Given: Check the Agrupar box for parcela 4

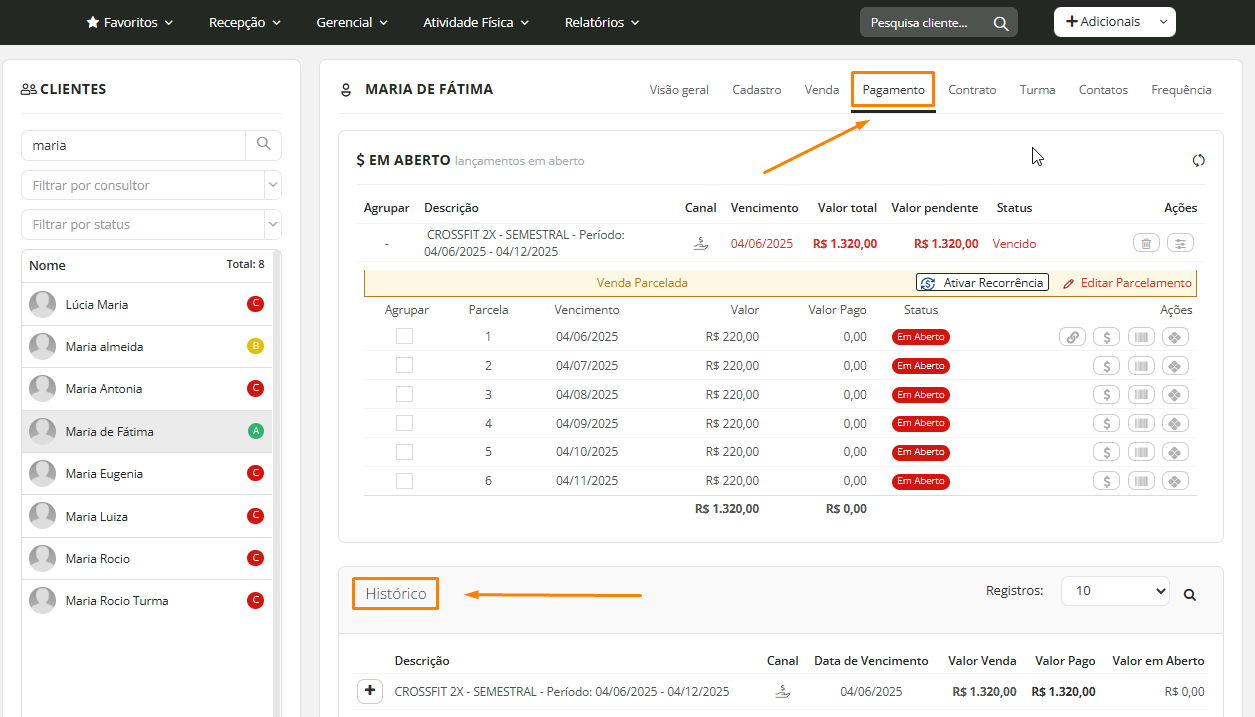Looking at the screenshot, I should 404,423.
